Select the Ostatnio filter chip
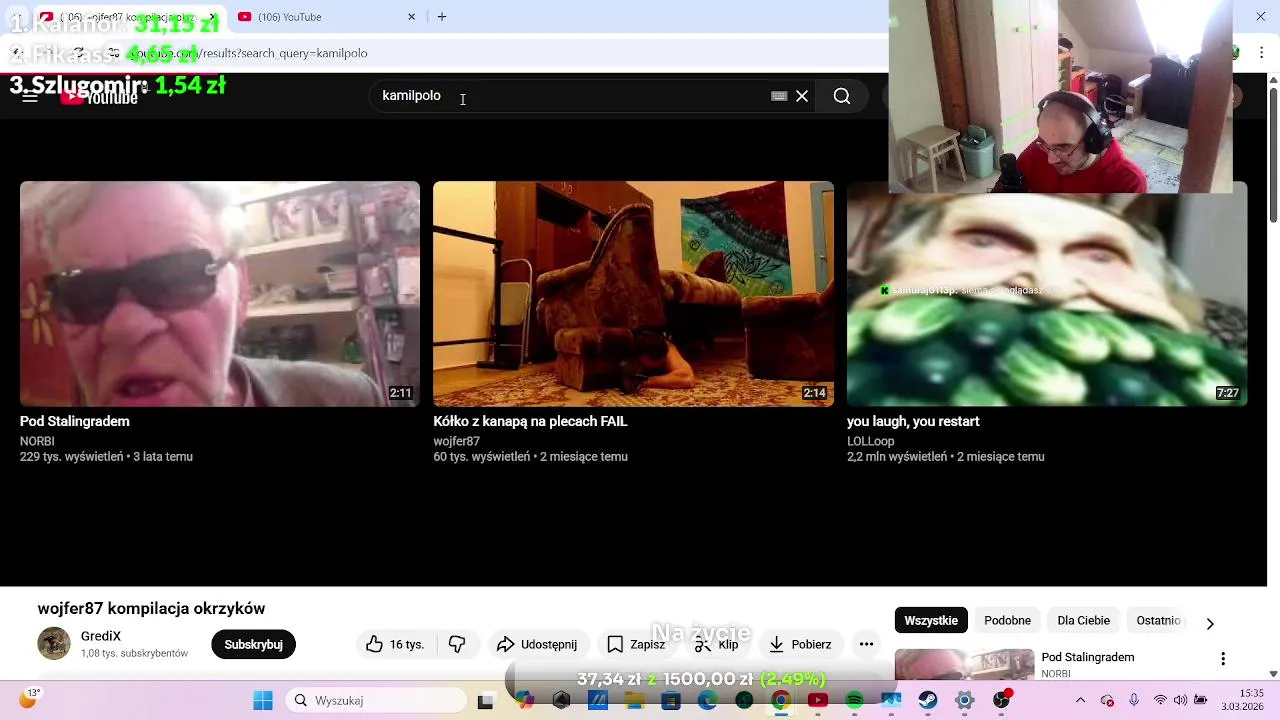Screen dimensions: 1280x720 click(1158, 620)
